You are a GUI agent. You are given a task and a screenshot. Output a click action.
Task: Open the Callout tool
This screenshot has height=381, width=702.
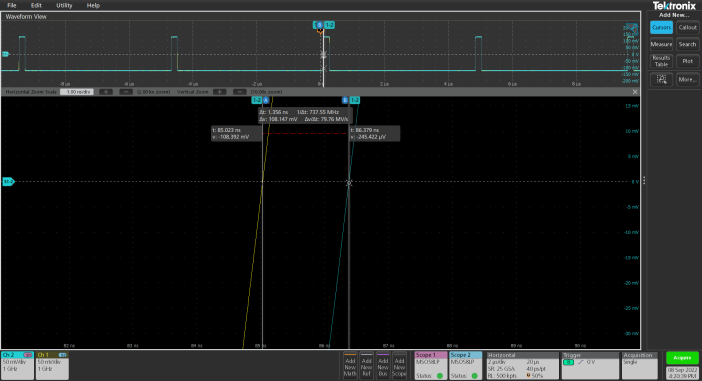click(687, 27)
